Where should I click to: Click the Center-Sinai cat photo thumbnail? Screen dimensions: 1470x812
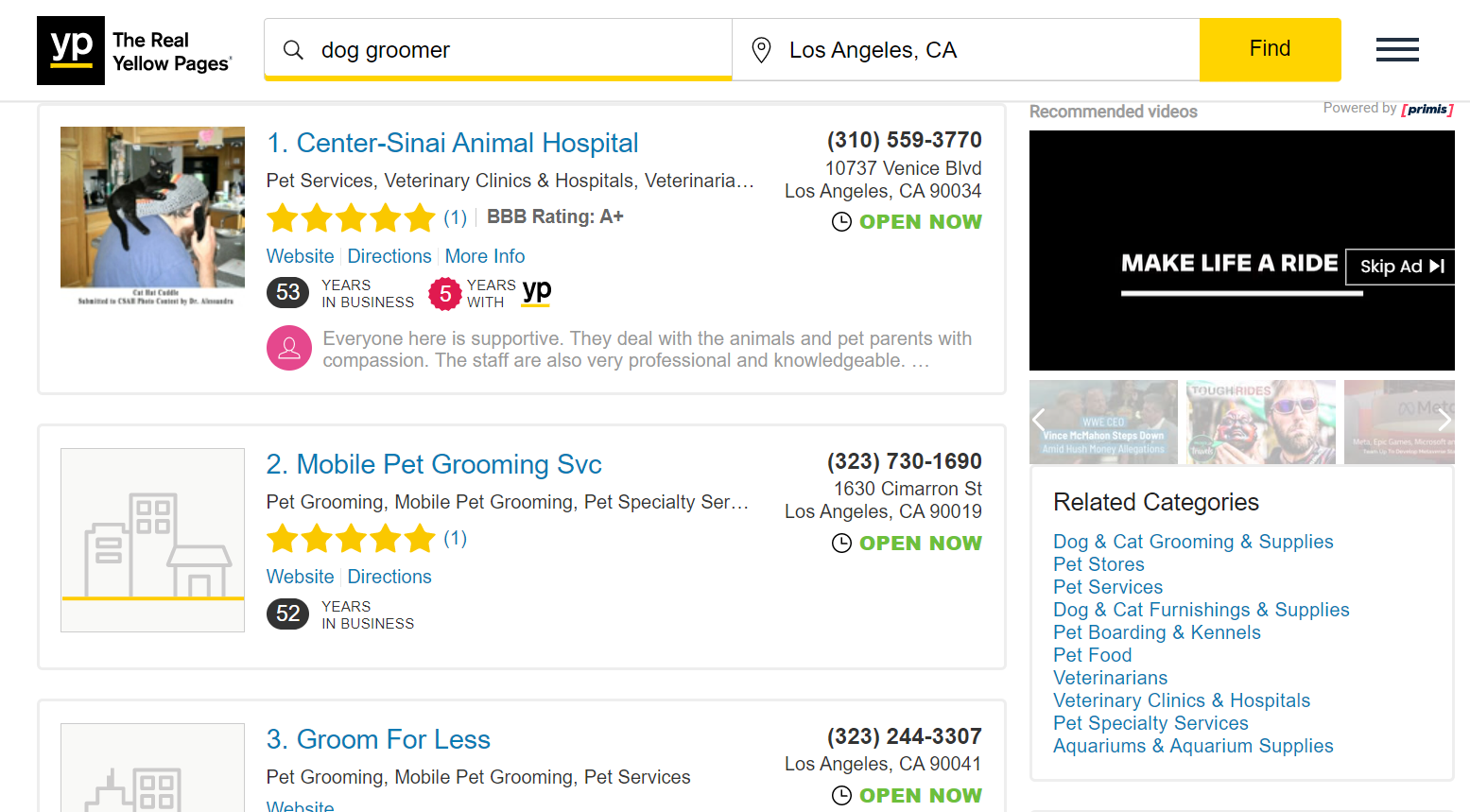[152, 207]
